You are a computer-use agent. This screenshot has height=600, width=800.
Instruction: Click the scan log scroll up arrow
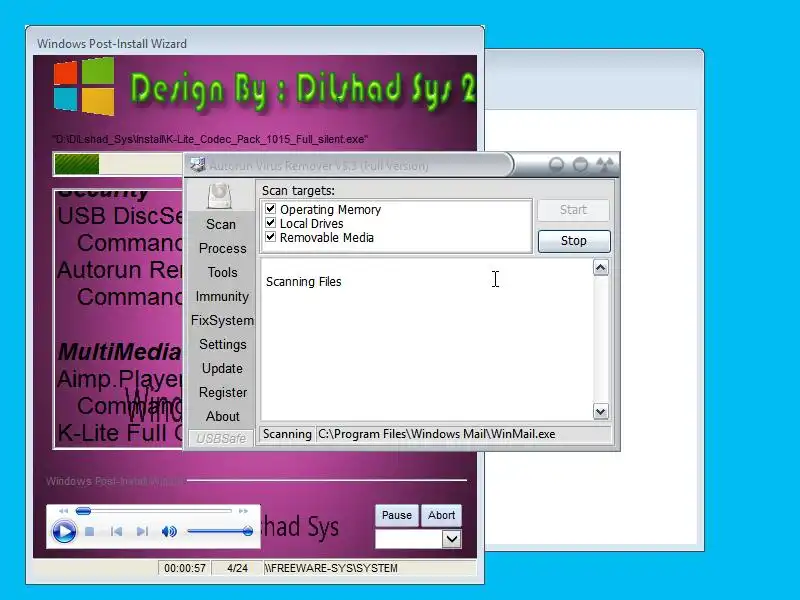click(601, 268)
